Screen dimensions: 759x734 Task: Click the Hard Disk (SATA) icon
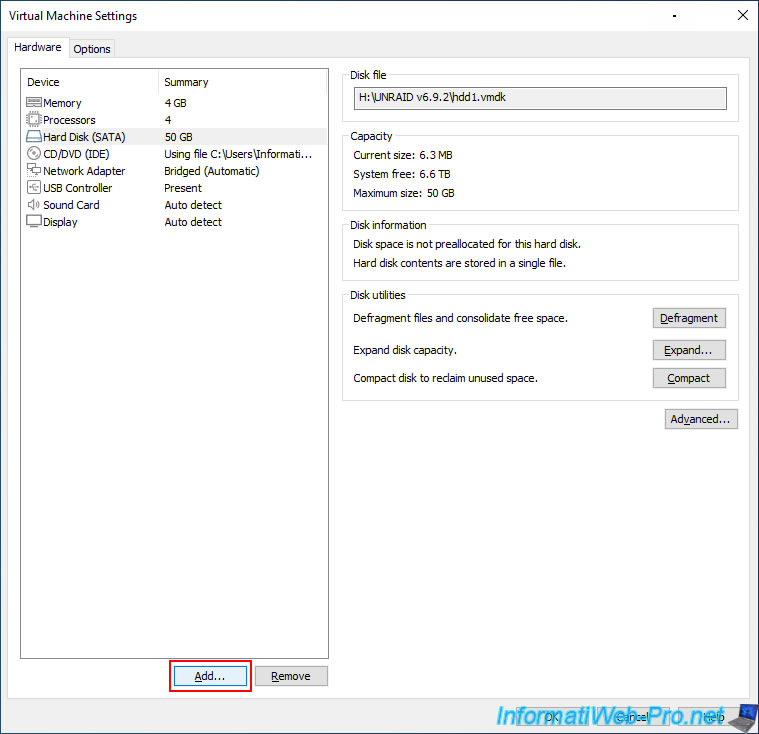point(33,137)
